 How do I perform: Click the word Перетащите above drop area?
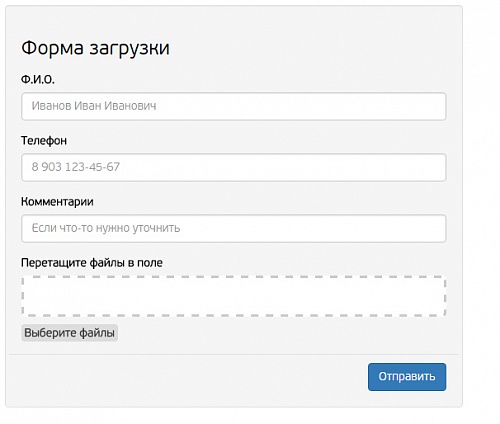click(54, 263)
